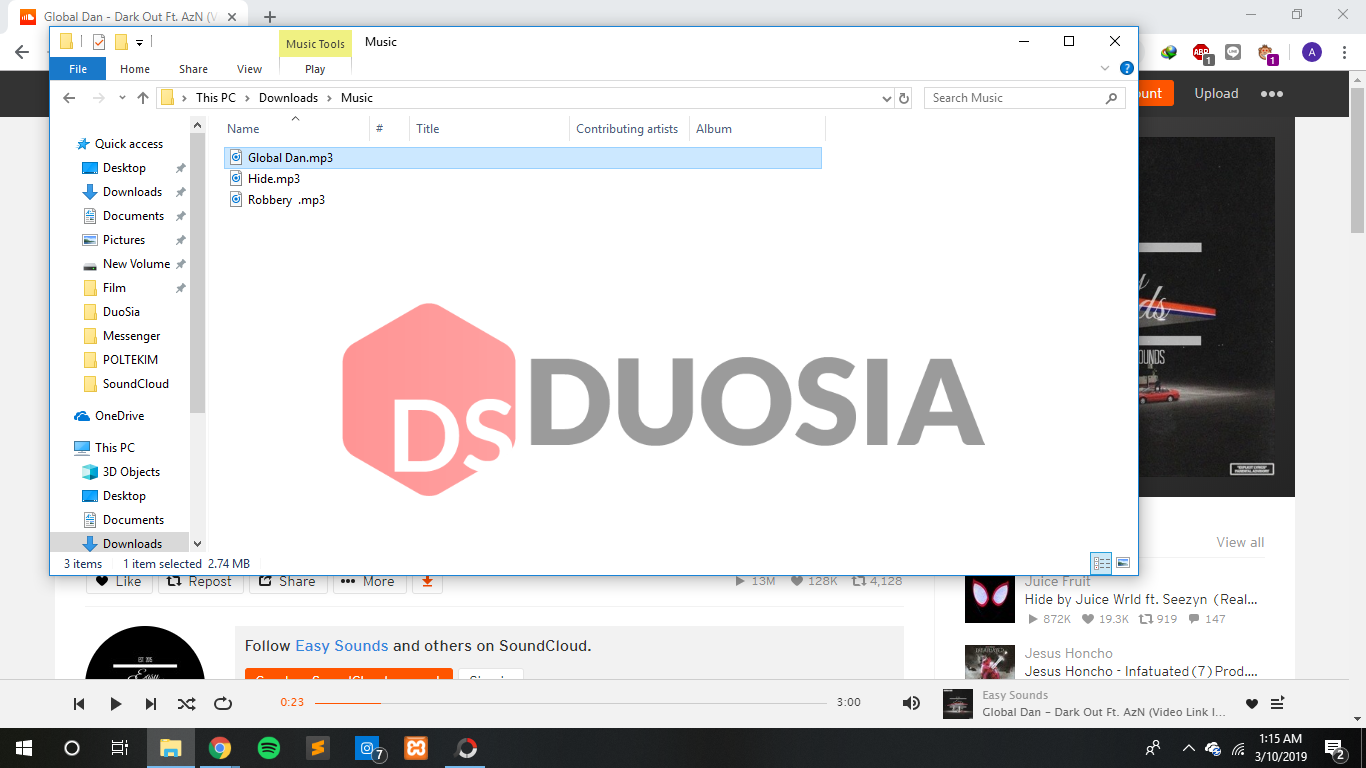Click the Back arrow in File Explorer
The width and height of the screenshot is (1366, 768).
point(69,98)
